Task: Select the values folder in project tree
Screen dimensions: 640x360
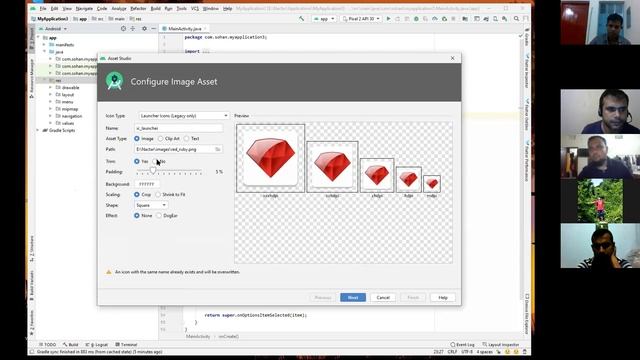Action: [67, 123]
